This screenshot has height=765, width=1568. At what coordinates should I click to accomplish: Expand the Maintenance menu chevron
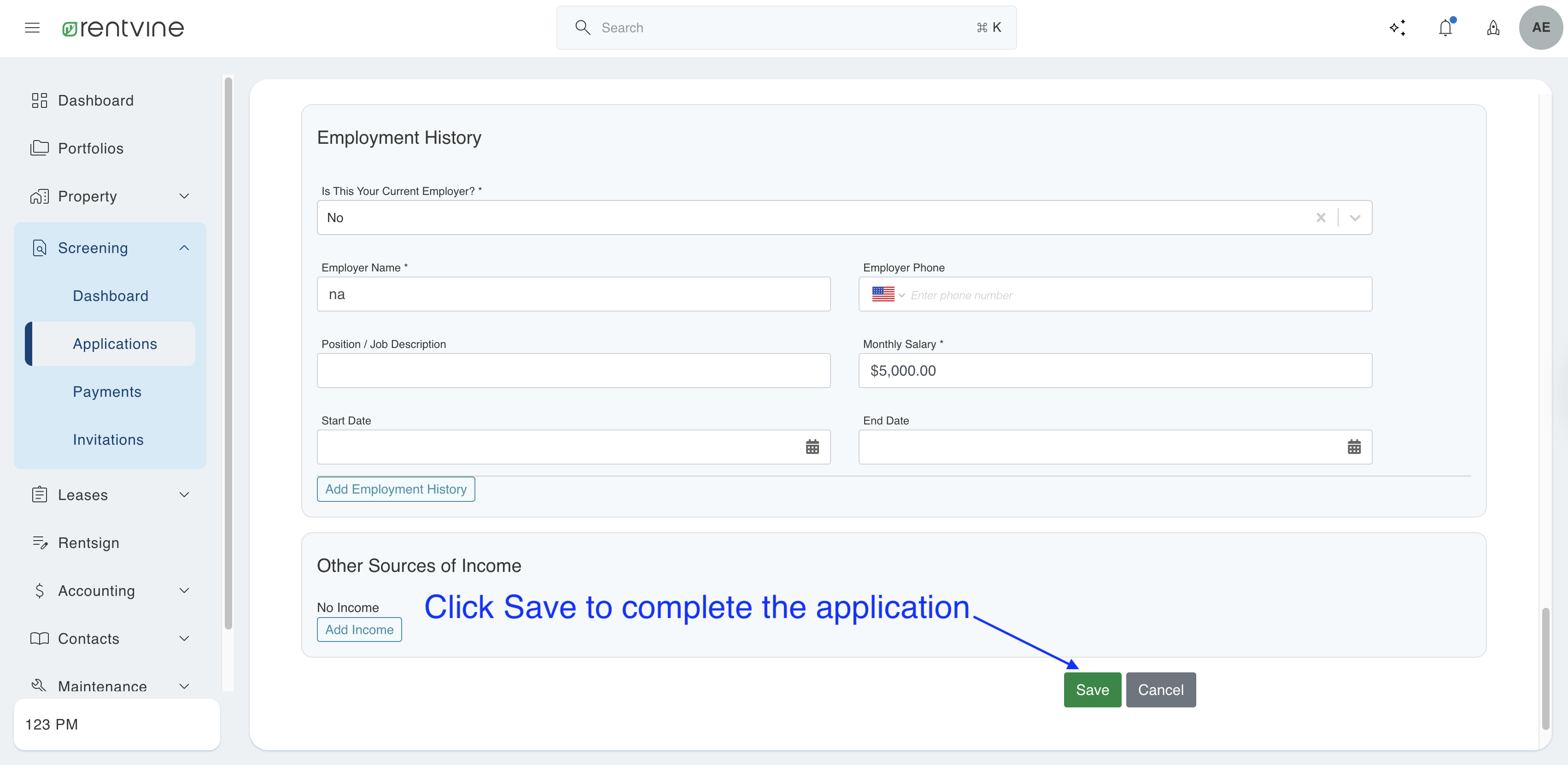(184, 686)
